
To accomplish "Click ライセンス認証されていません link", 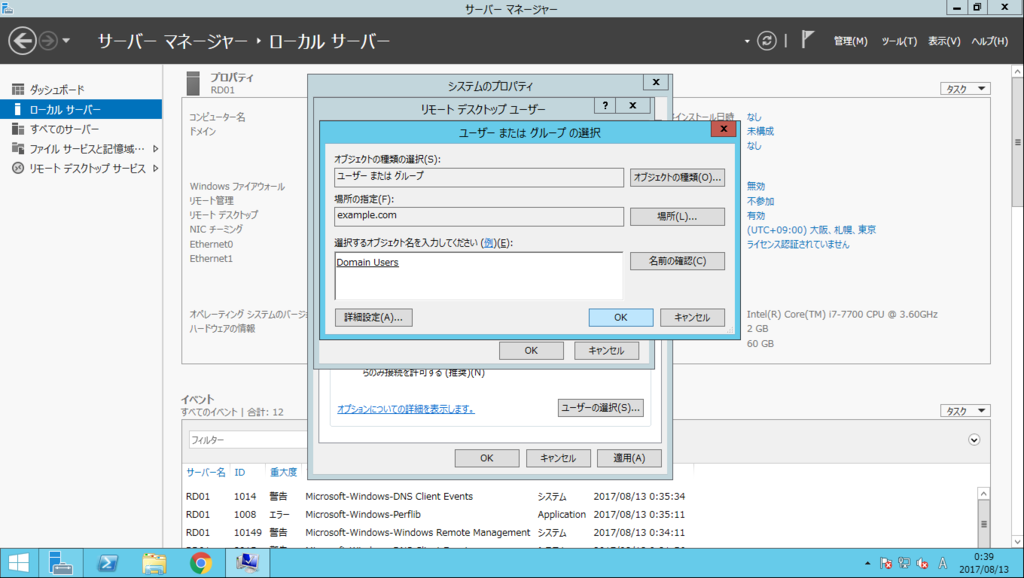I will tap(798, 244).
